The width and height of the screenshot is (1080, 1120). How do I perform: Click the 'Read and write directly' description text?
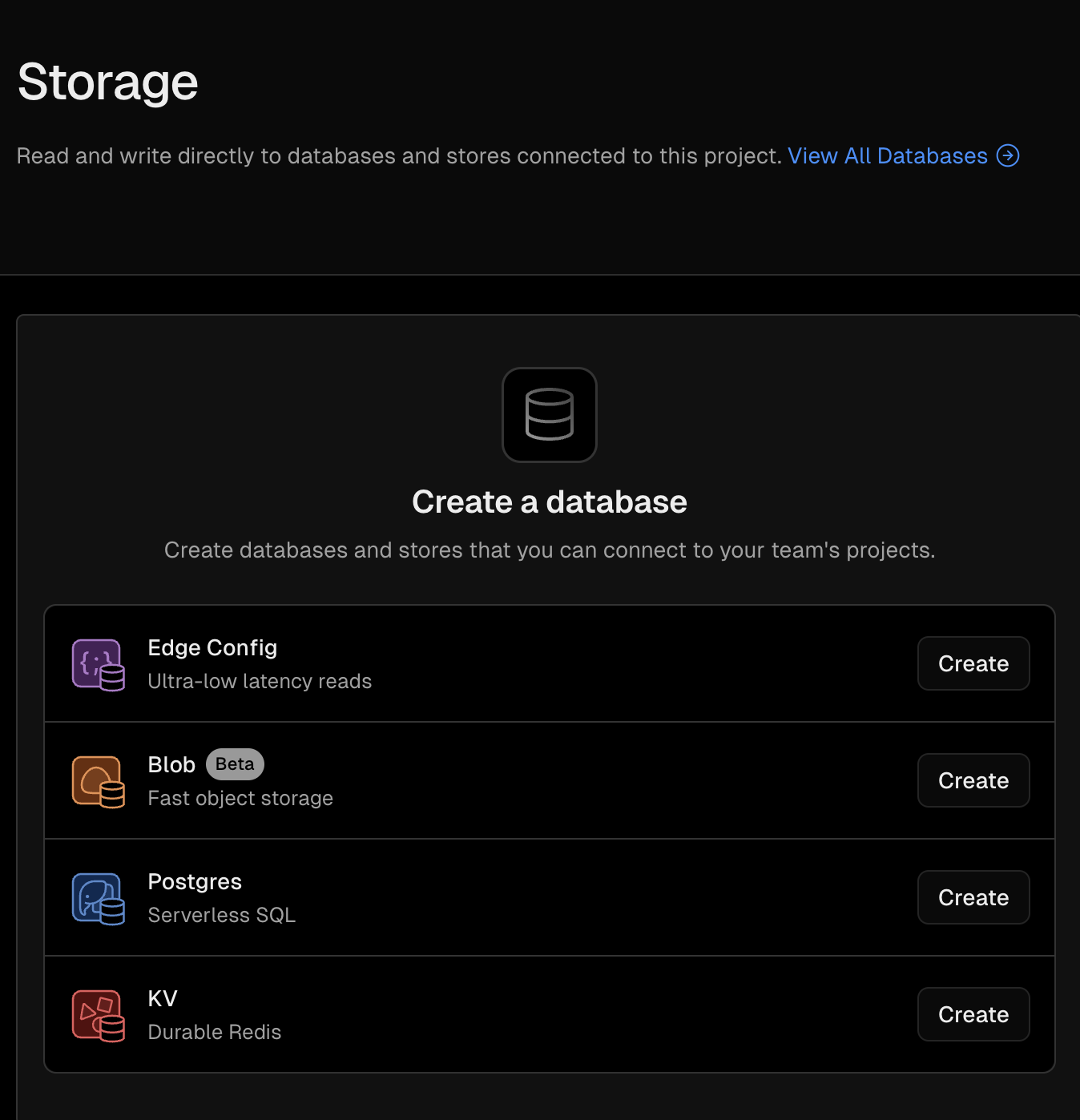click(x=399, y=155)
